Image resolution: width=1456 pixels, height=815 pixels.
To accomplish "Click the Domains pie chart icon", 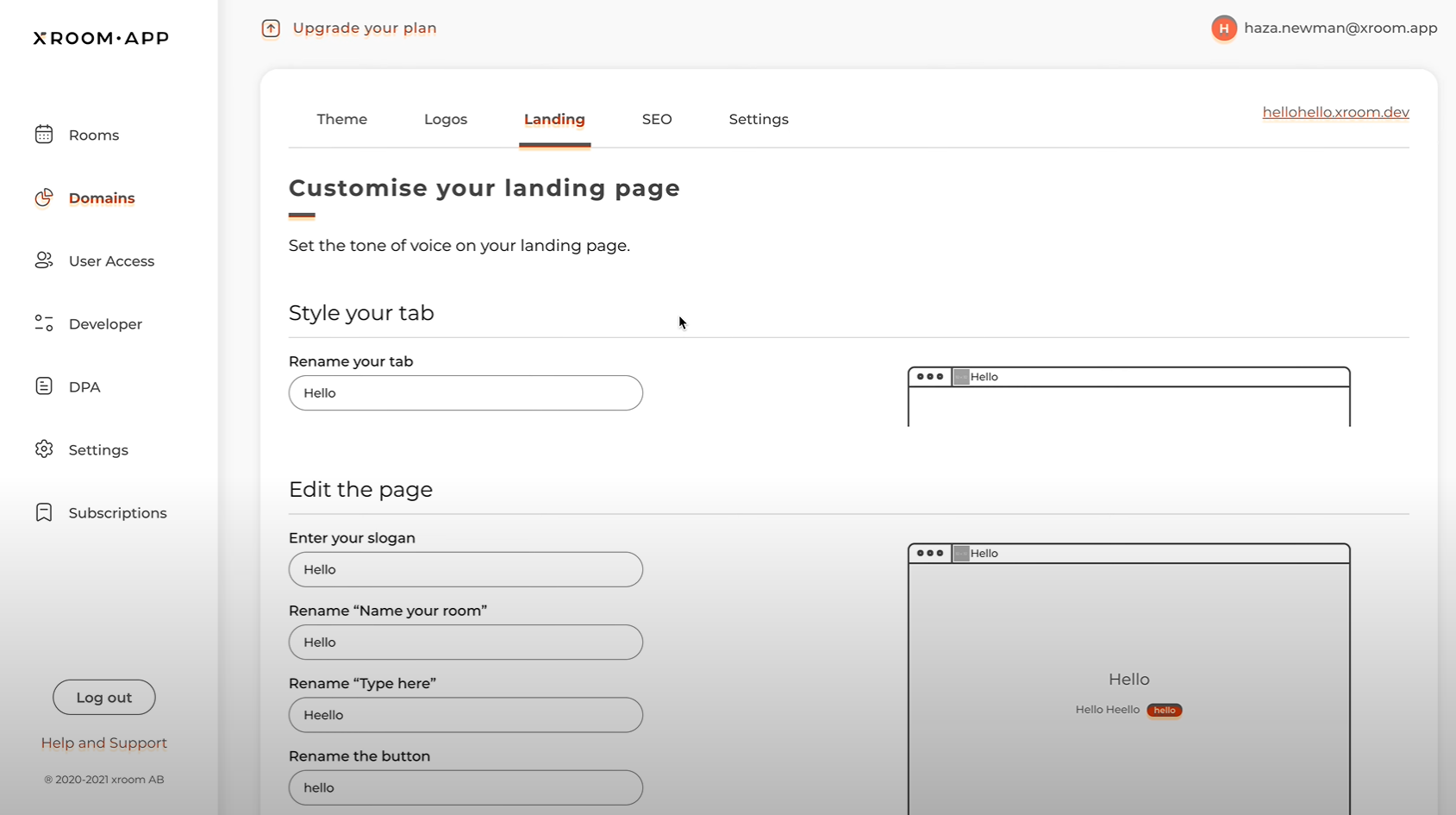I will 44,197.
